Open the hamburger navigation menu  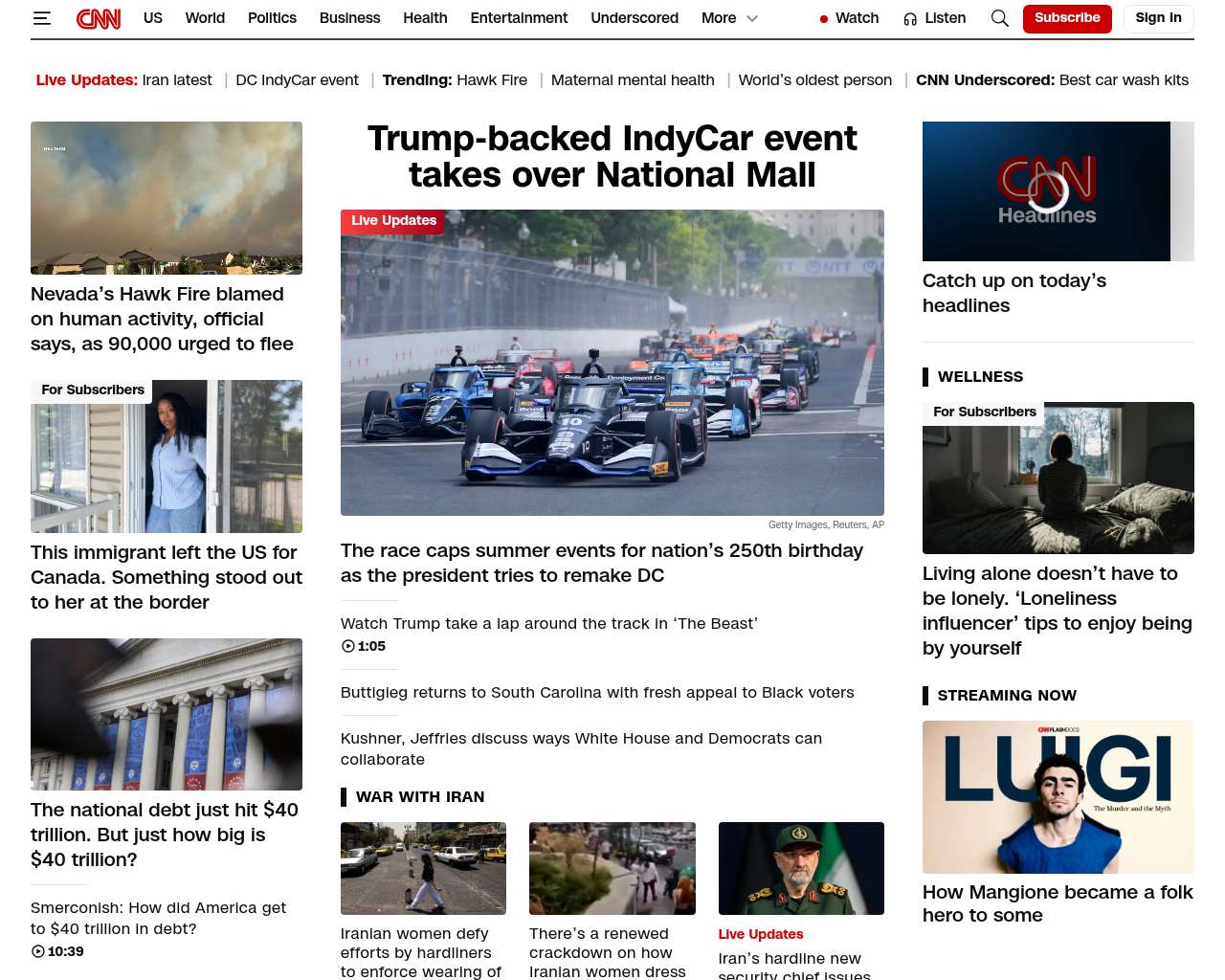pyautogui.click(x=41, y=18)
